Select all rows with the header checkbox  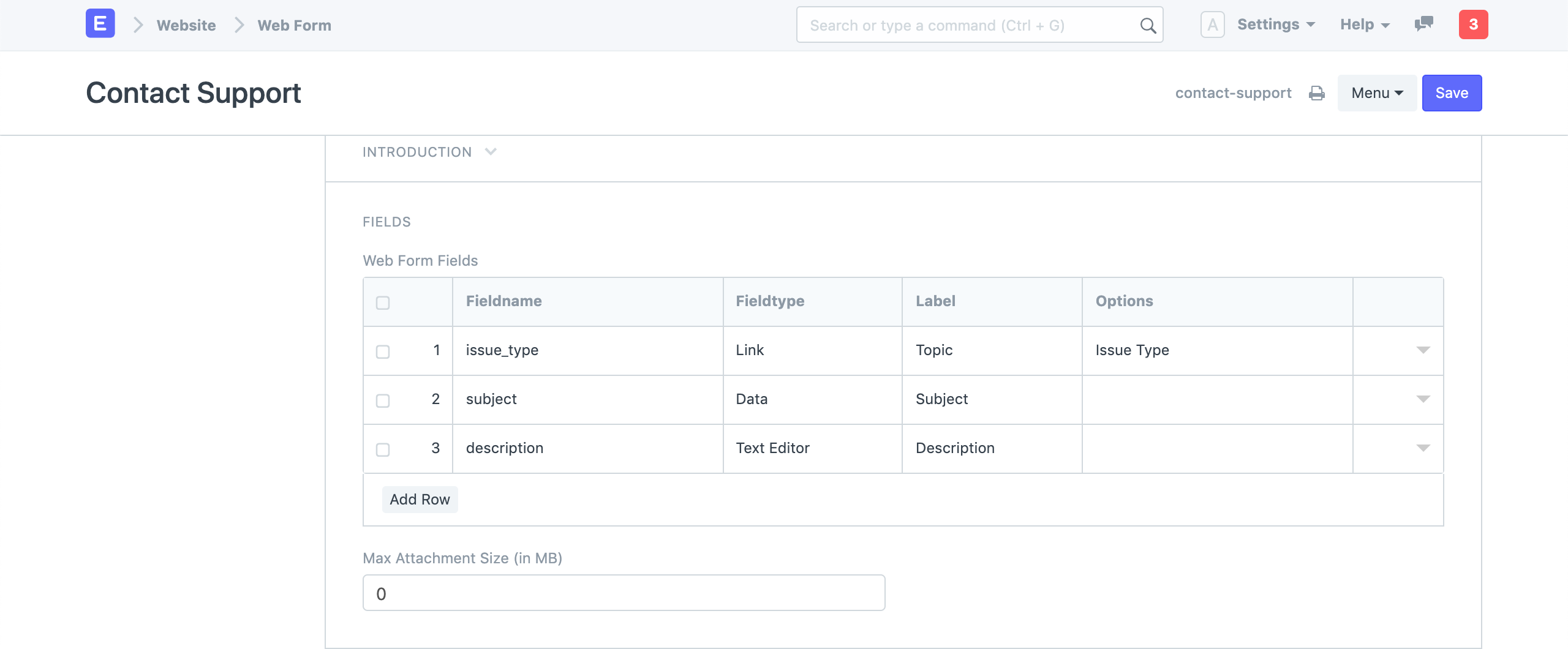point(383,301)
